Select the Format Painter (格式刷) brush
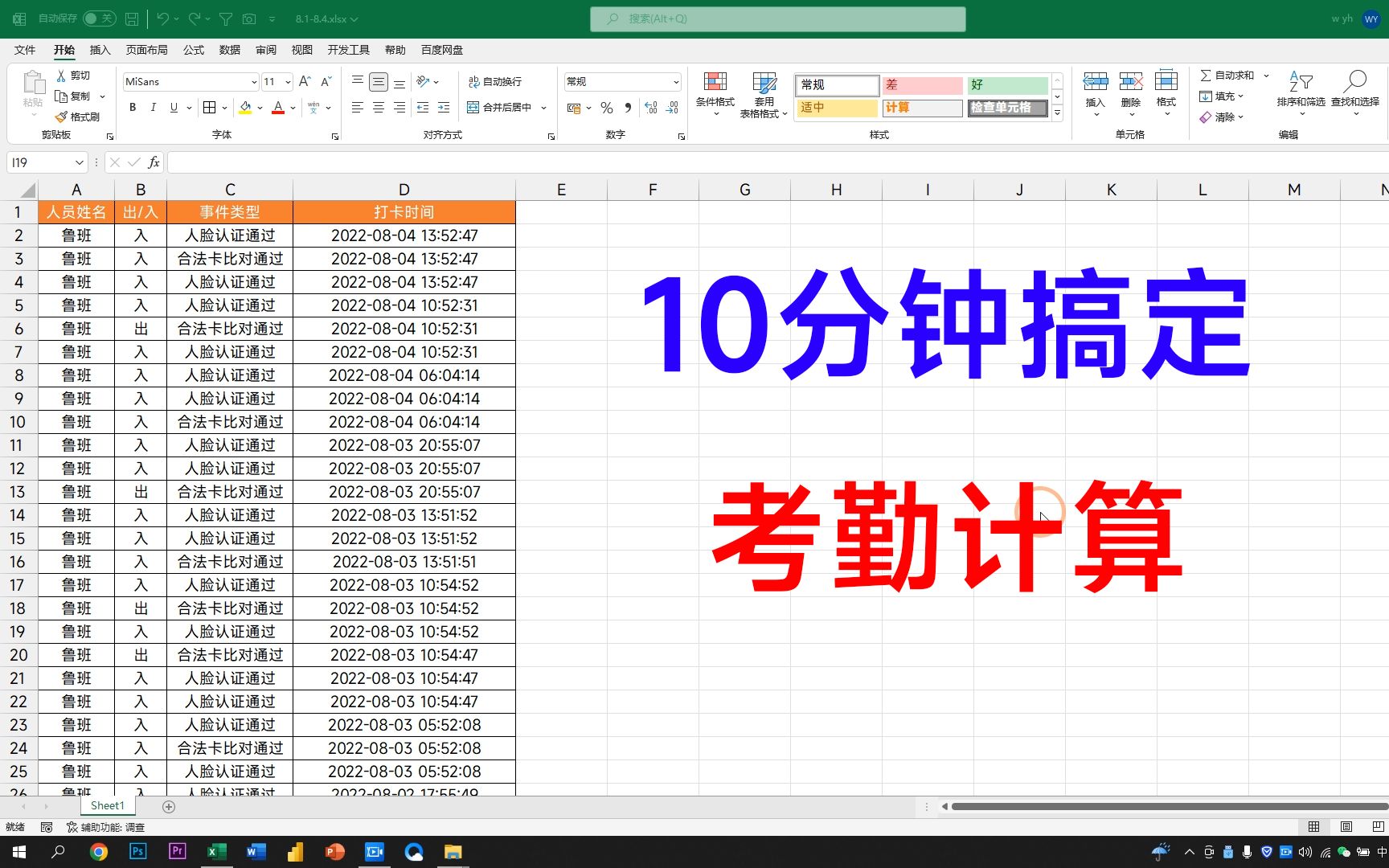1389x868 pixels. pos(61,117)
